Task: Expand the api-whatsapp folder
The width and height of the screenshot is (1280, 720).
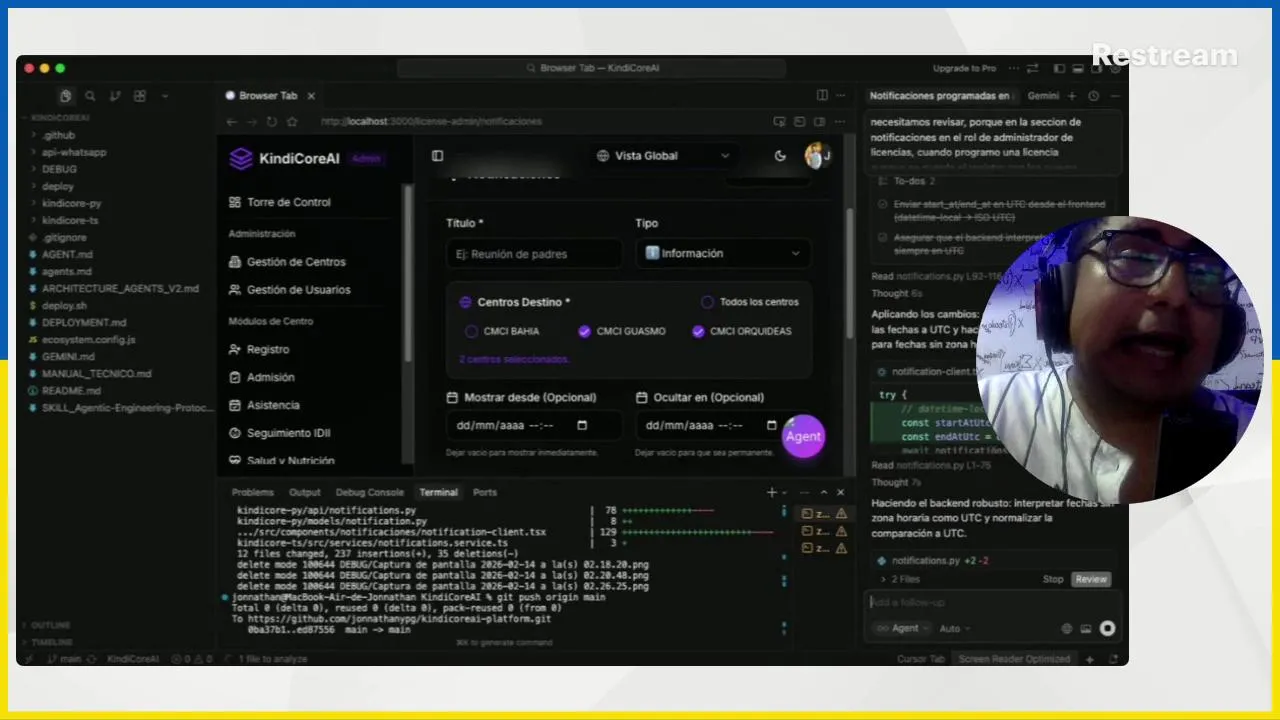Action: pos(73,152)
